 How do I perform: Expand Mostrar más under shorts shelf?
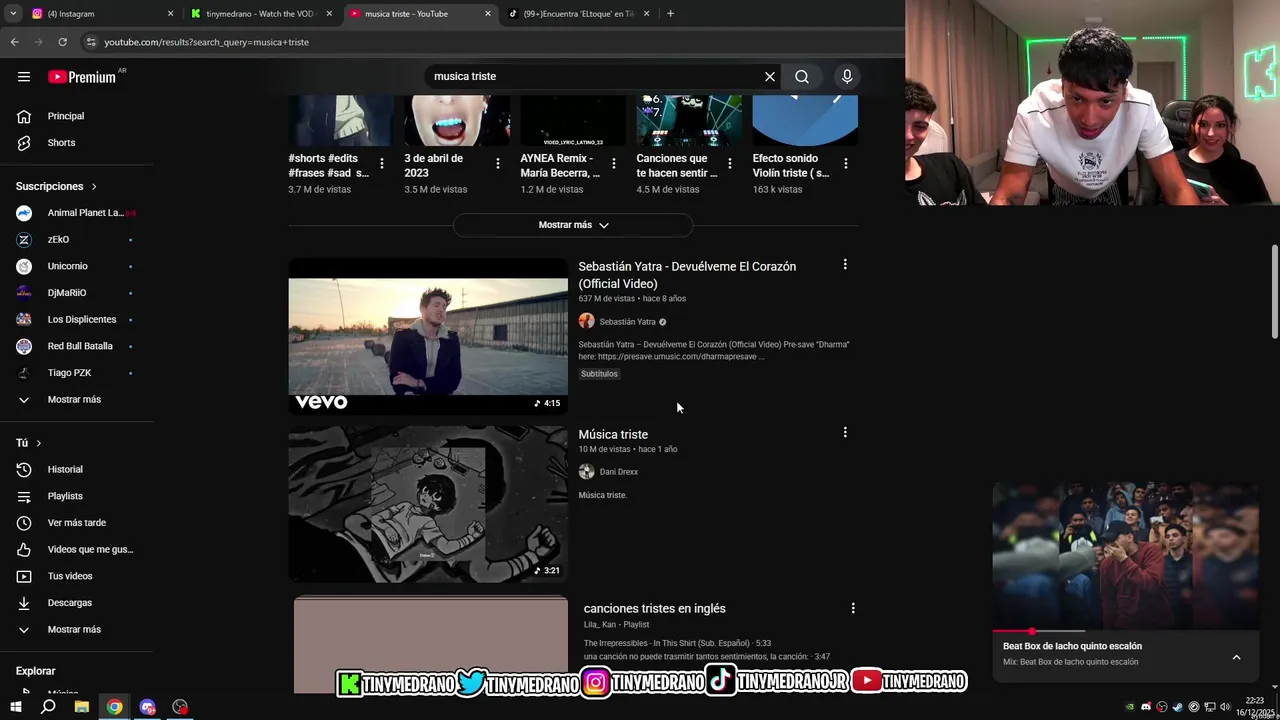(573, 225)
